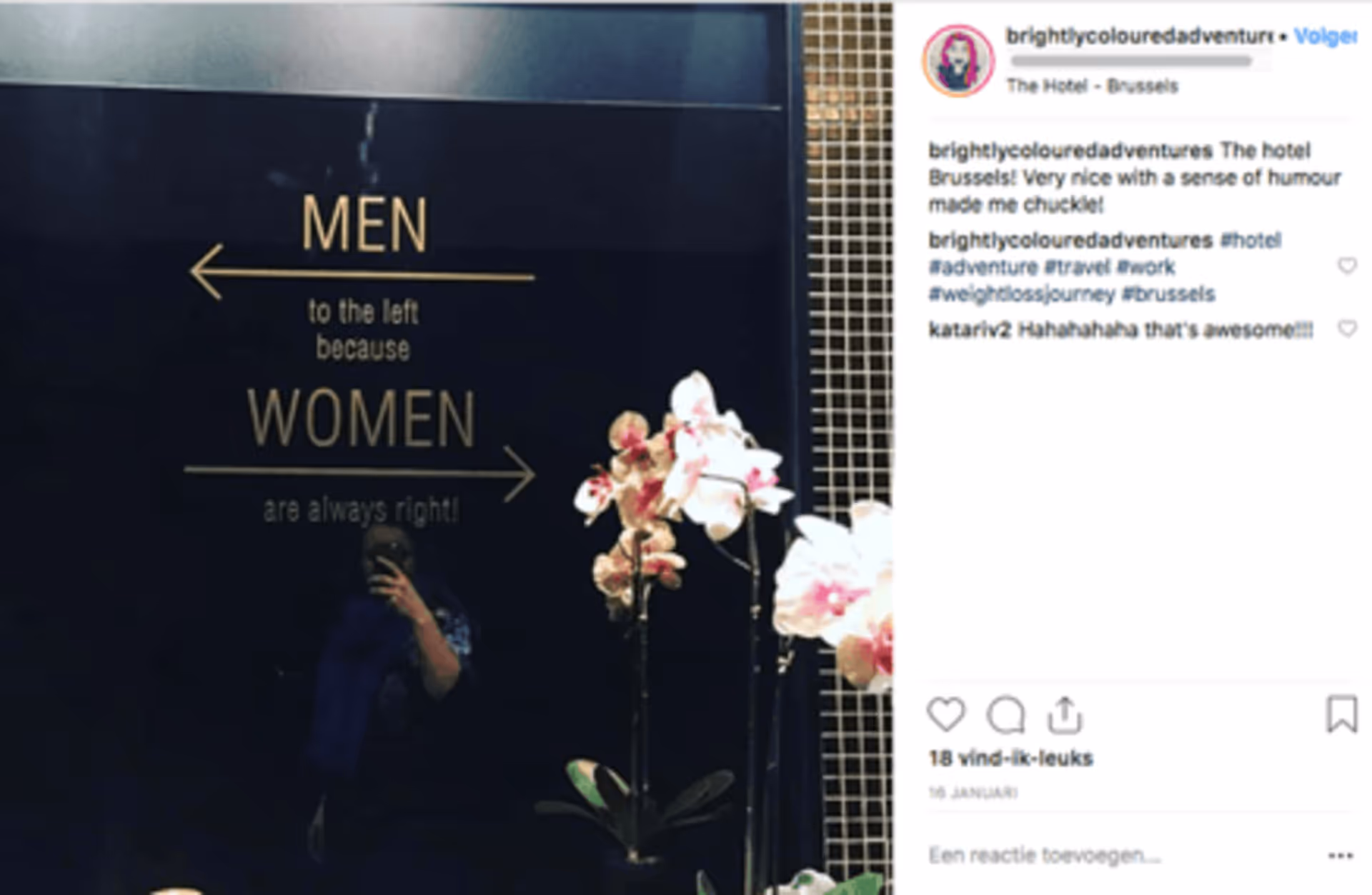Open the comment speech bubble icon
This screenshot has width=1372, height=895.
pyautogui.click(x=1006, y=715)
